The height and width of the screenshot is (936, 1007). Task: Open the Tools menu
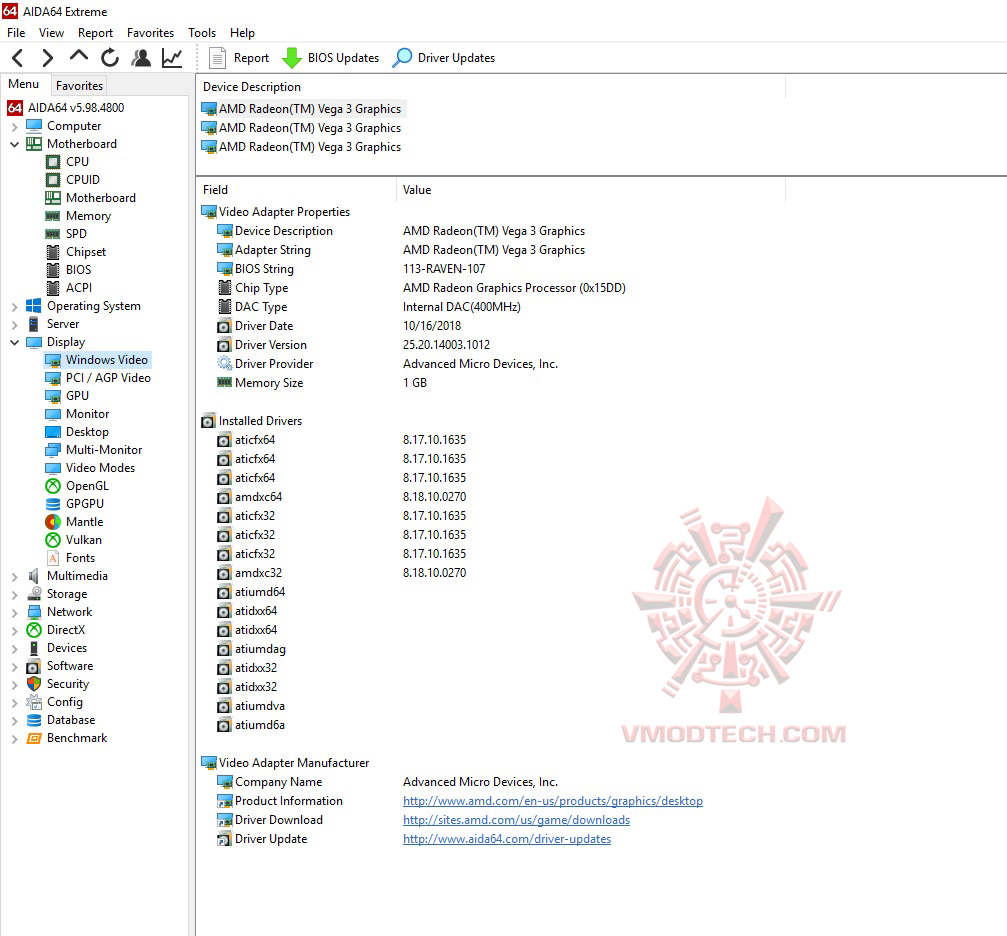pos(202,33)
